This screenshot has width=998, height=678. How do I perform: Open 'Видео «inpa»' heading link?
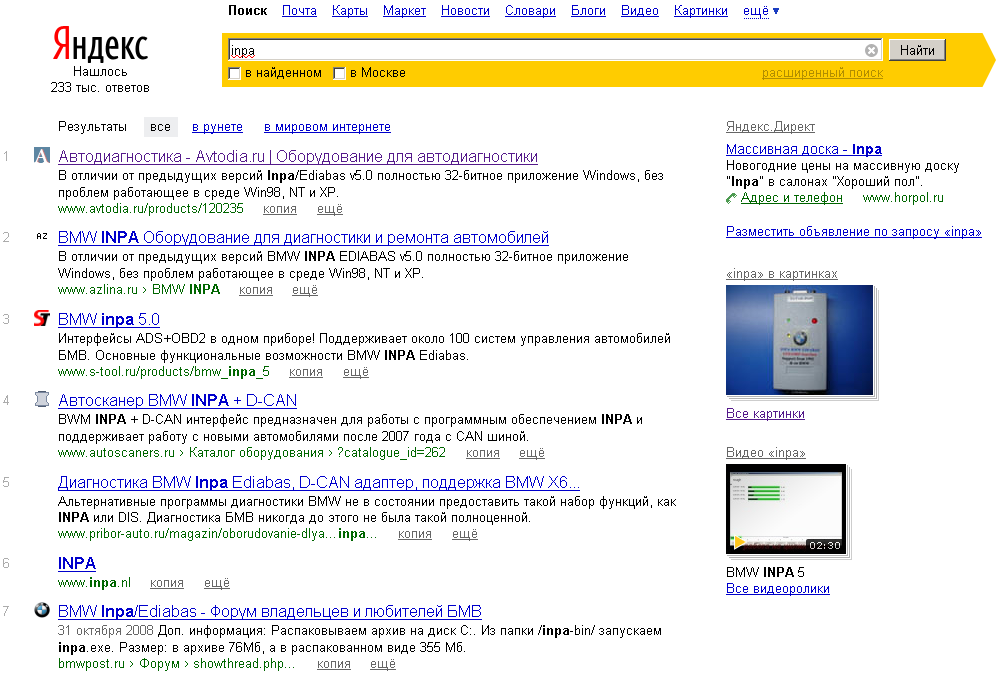[766, 453]
